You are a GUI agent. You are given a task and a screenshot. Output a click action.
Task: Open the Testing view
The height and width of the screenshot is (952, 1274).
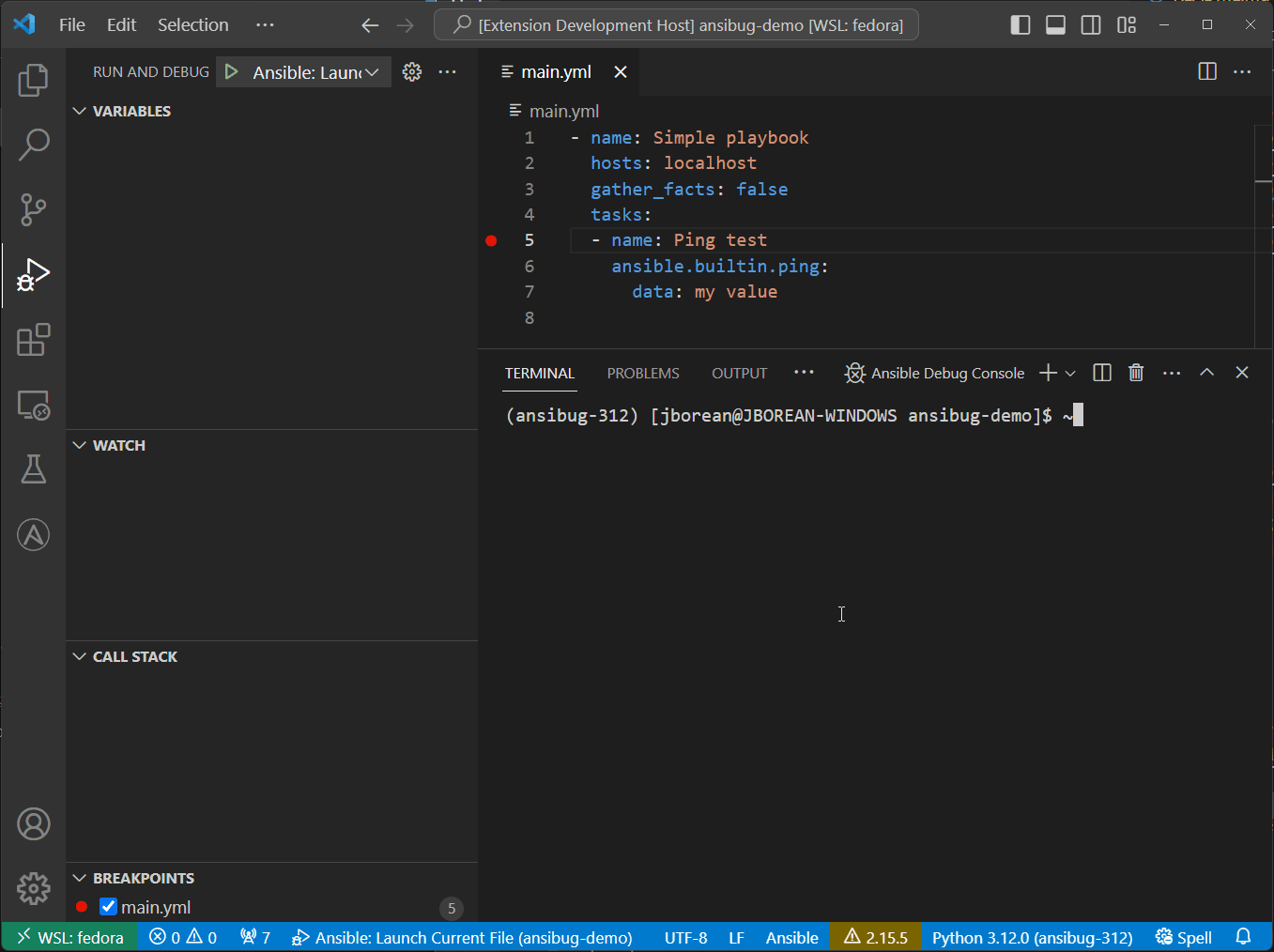[x=34, y=469]
